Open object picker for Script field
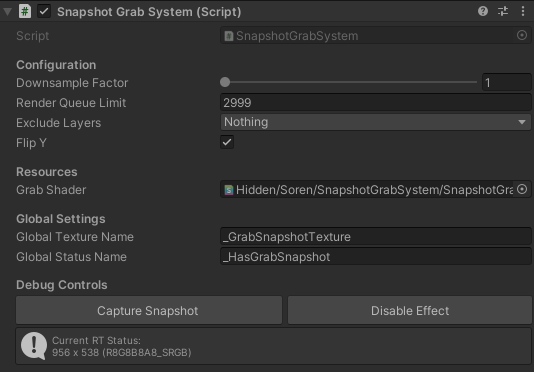The width and height of the screenshot is (534, 372). 522,35
